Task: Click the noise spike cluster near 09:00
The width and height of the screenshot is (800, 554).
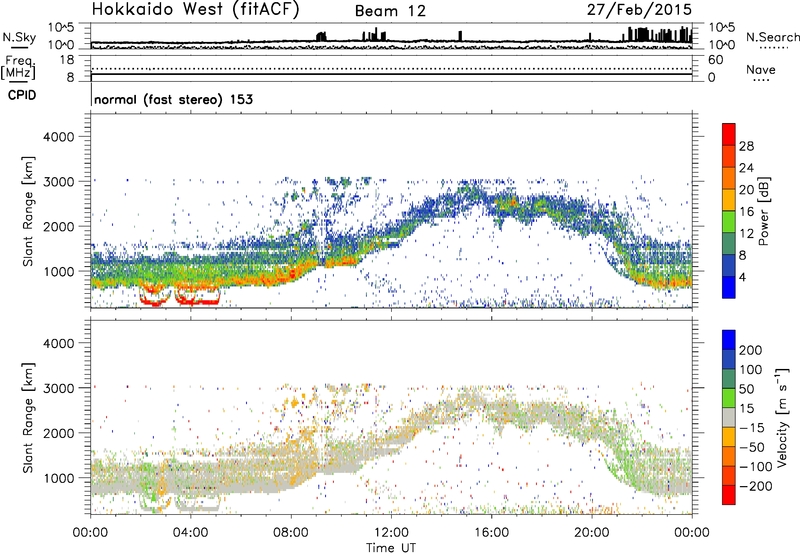Action: click(321, 37)
